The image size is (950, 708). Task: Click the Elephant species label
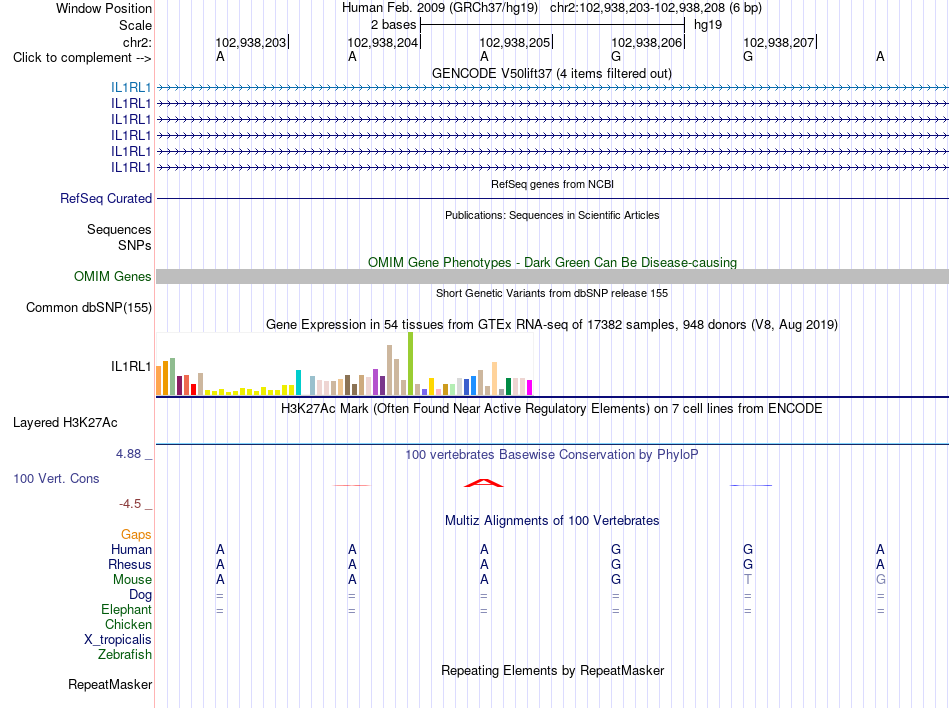pyautogui.click(x=127, y=609)
